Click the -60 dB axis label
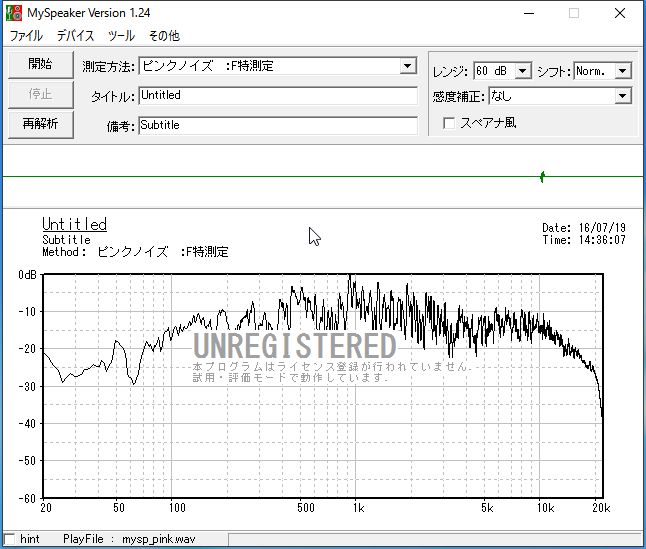This screenshot has height=549, width=646. point(27,498)
